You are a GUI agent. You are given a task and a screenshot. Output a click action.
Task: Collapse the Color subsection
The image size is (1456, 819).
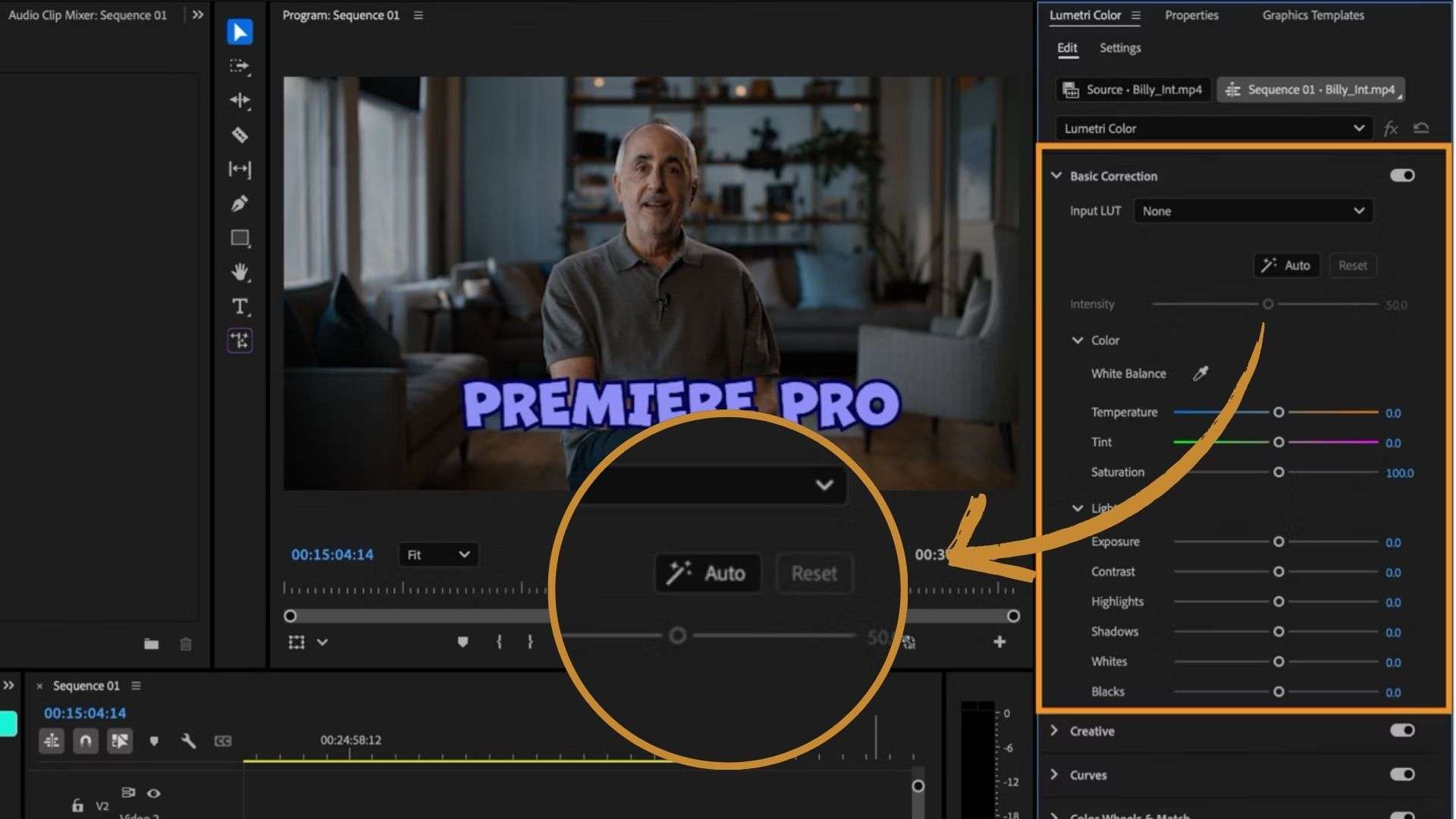pos(1077,340)
